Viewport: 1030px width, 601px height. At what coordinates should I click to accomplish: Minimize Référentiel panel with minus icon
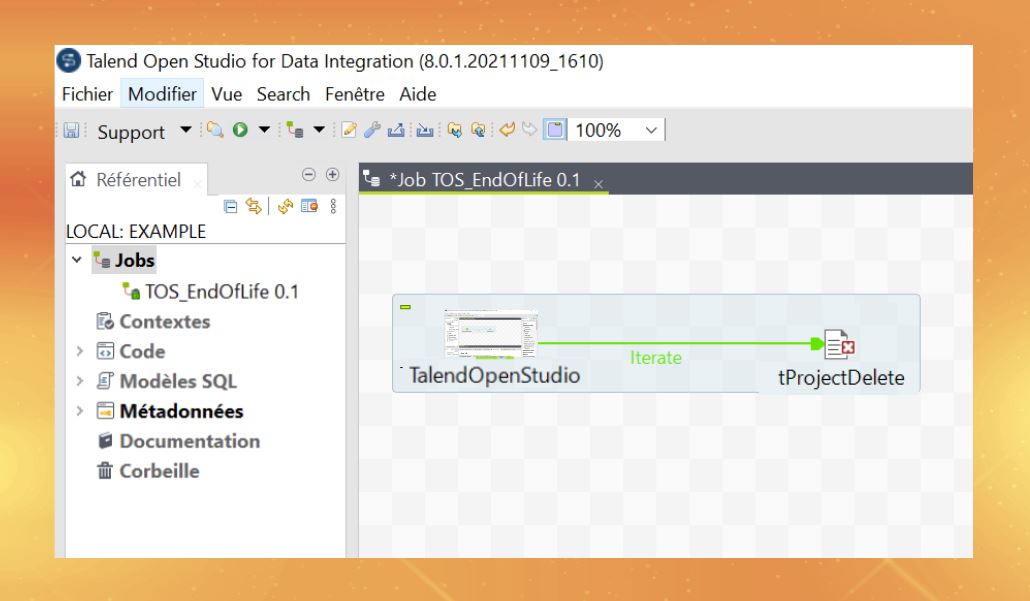pos(309,175)
